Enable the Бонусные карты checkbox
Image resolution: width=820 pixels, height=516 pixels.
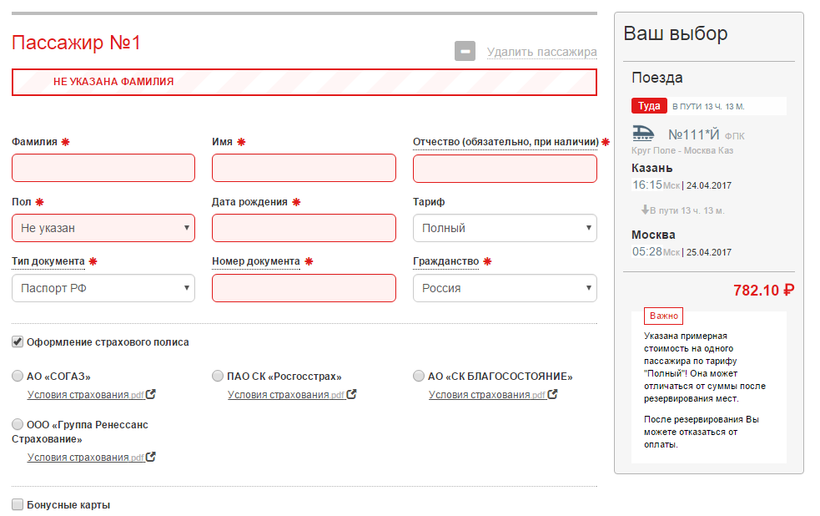click(17, 504)
